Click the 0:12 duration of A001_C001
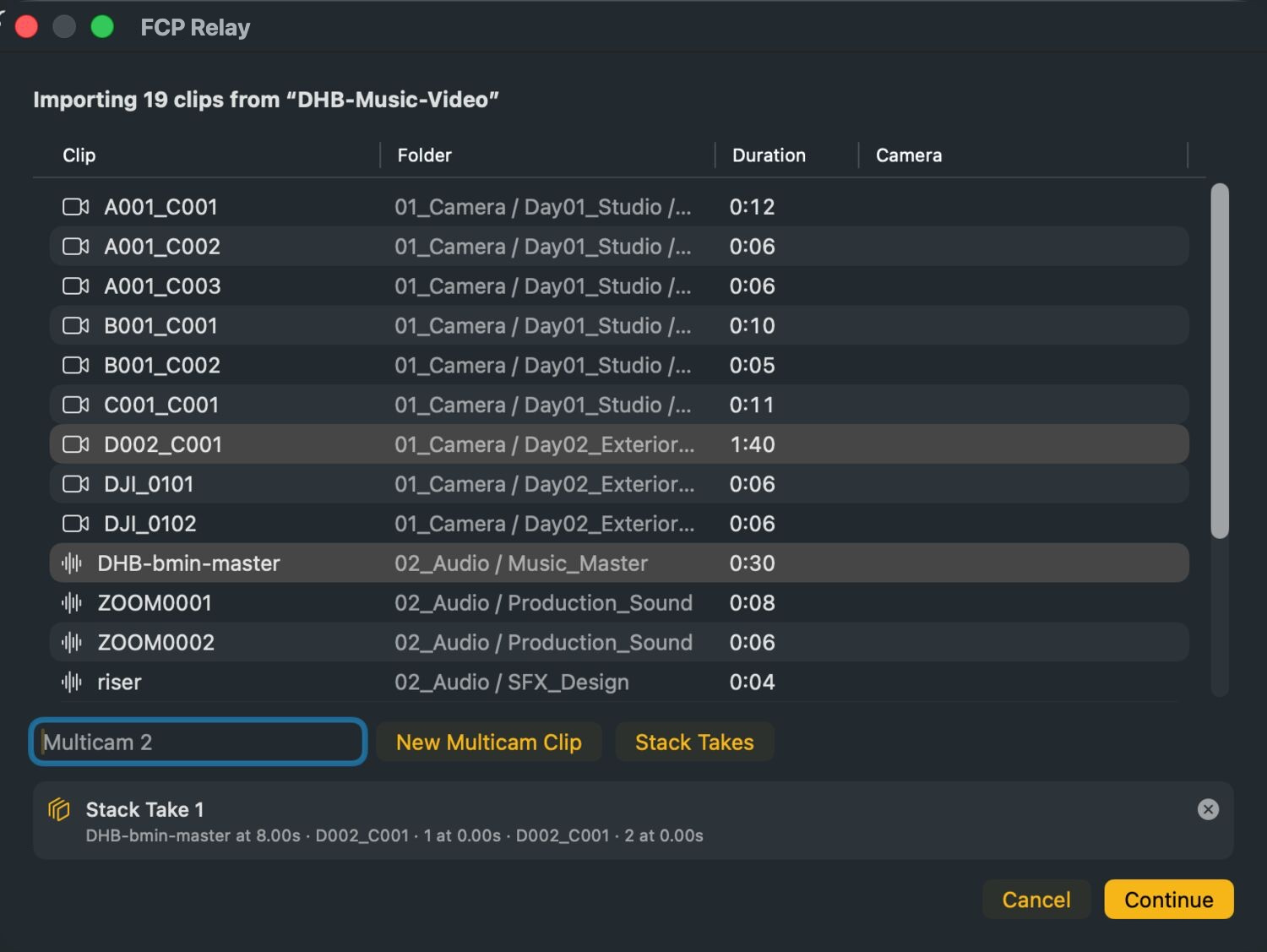This screenshot has width=1267, height=952. (752, 207)
